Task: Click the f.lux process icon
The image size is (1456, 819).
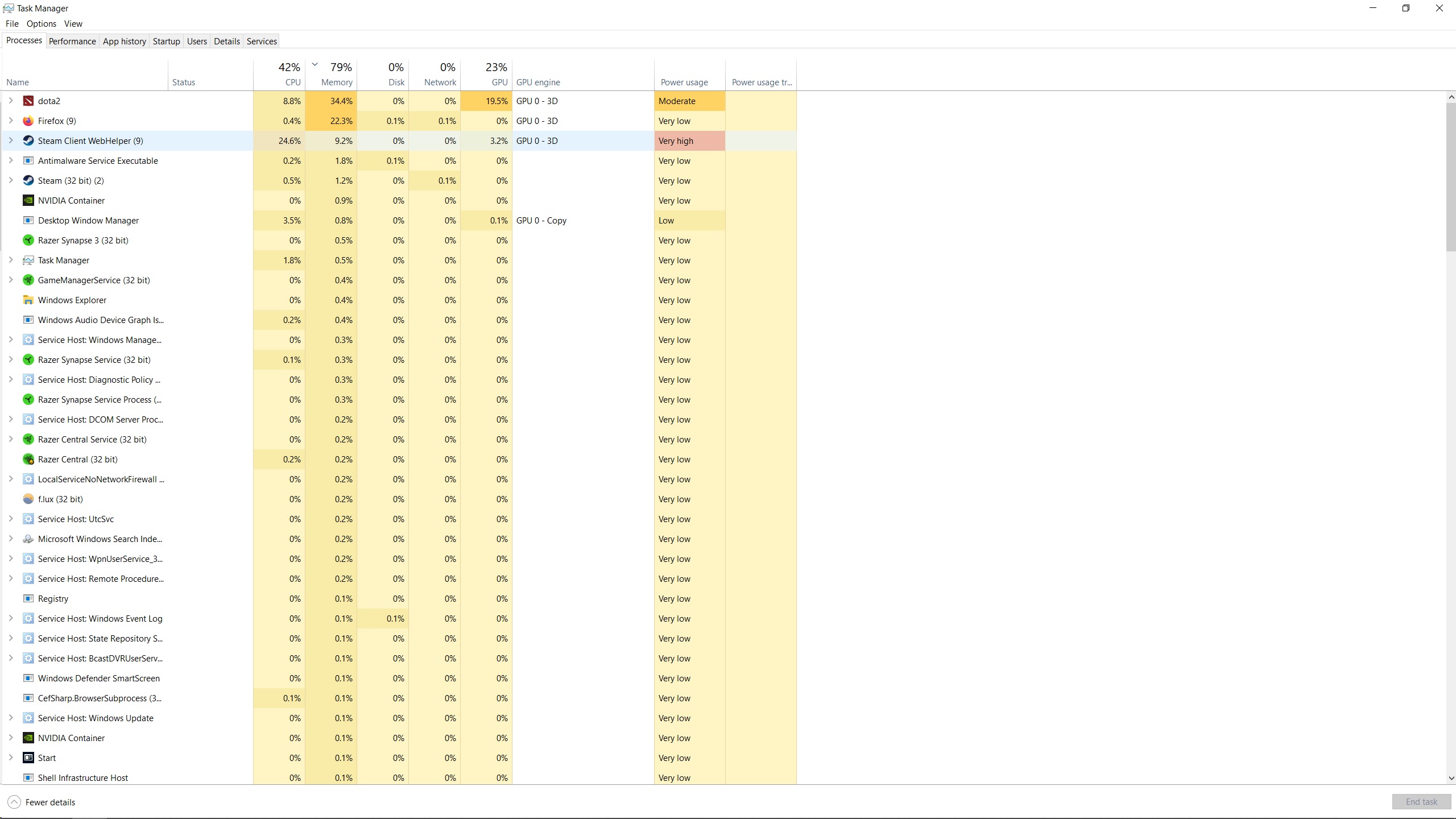Action: pos(28,499)
